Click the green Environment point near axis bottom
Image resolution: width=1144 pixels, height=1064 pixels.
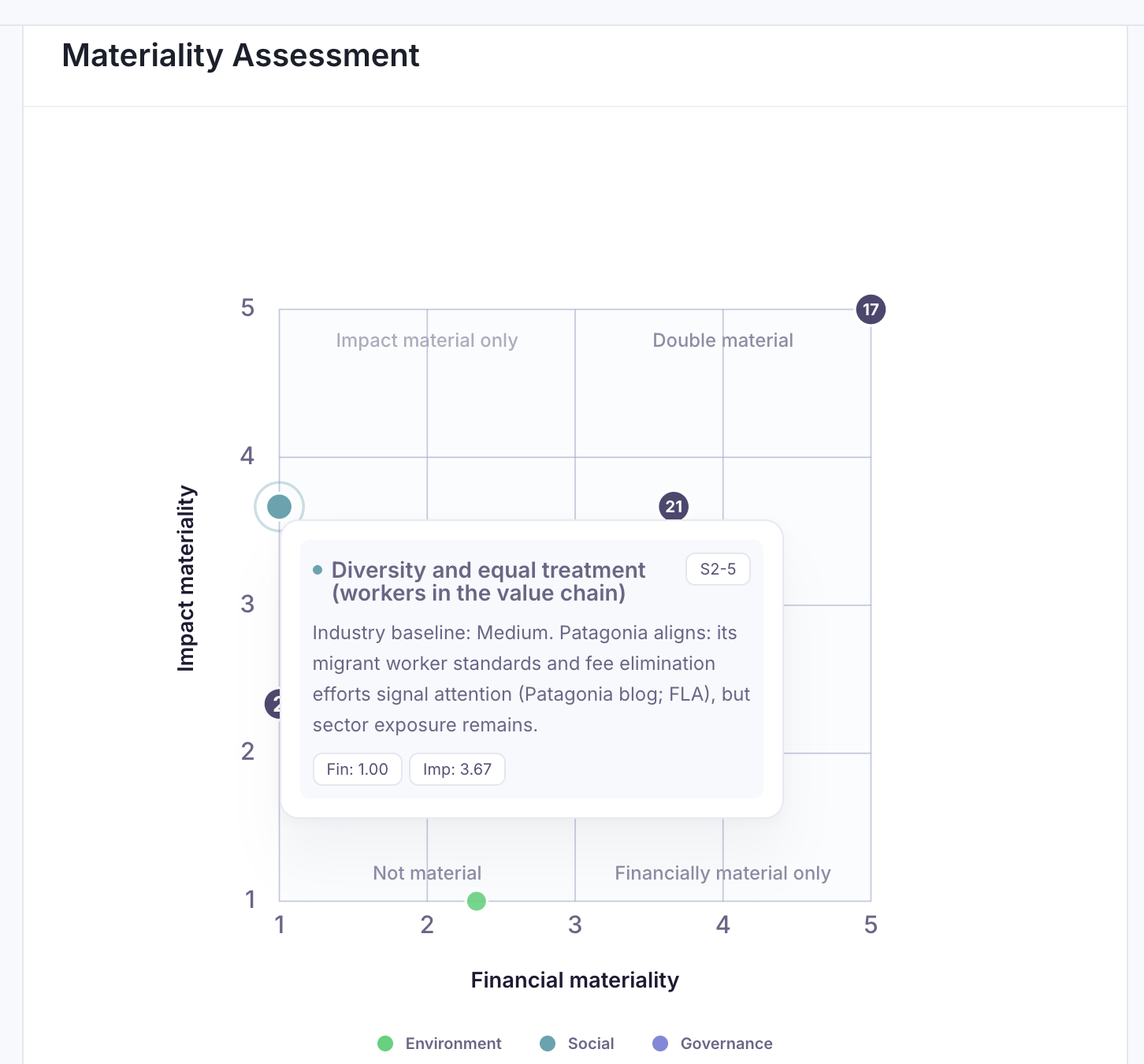click(476, 902)
